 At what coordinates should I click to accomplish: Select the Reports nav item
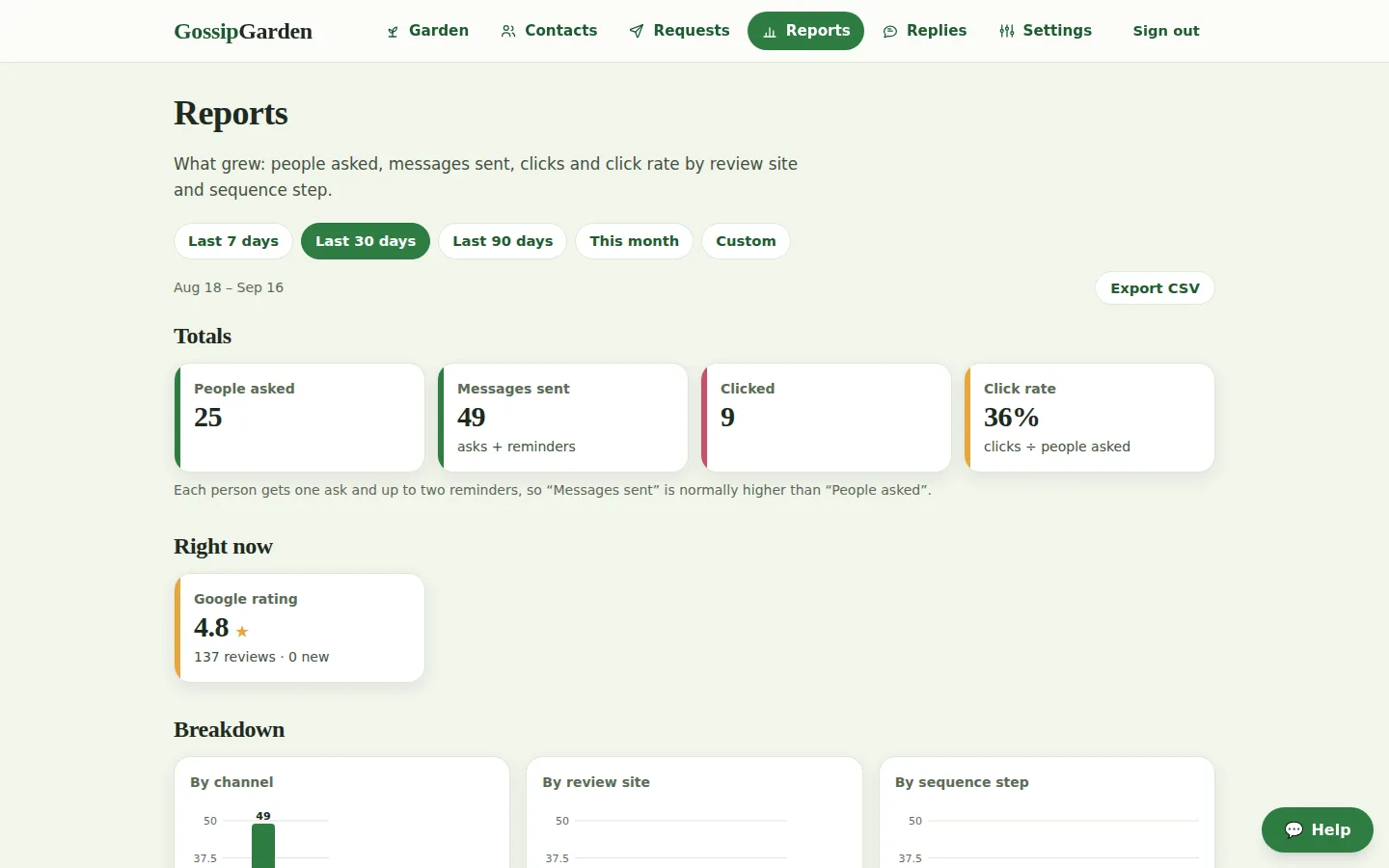tap(805, 31)
